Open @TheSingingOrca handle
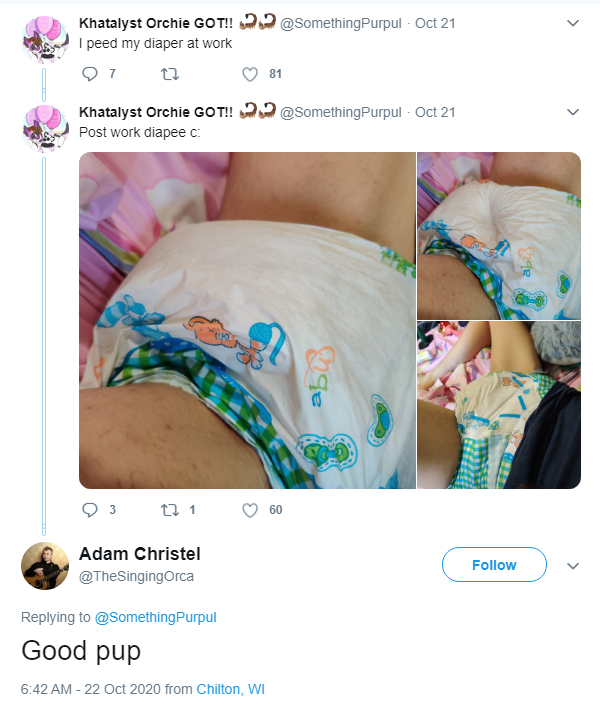The image size is (600, 714). [137, 576]
